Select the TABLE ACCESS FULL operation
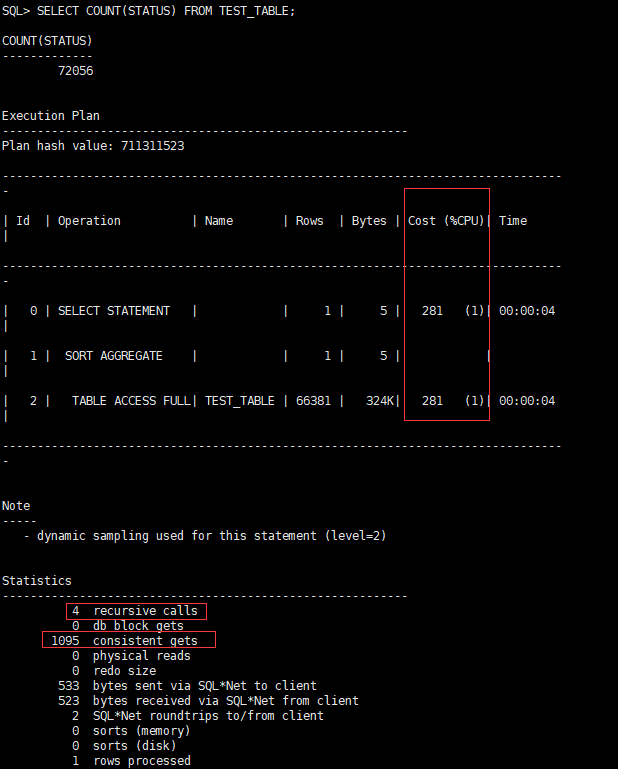The image size is (618, 769). pyautogui.click(x=131, y=401)
